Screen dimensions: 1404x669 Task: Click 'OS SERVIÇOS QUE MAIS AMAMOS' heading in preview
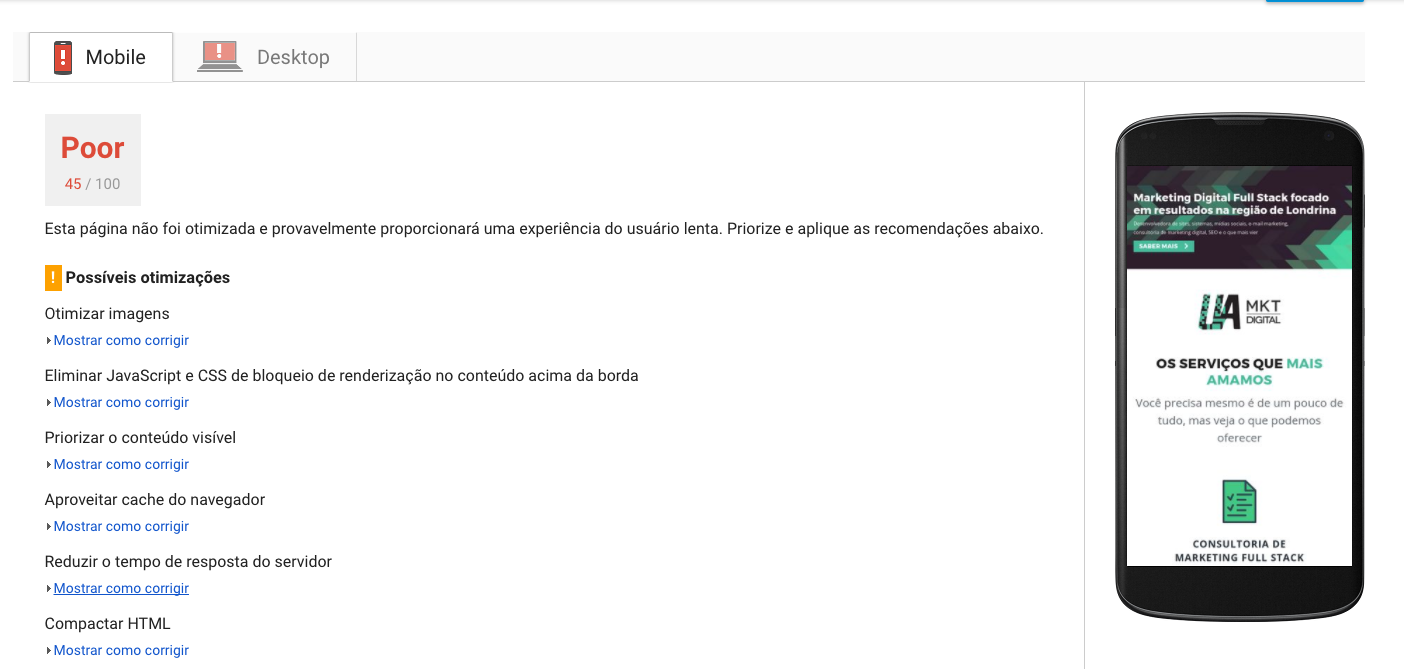[1239, 371]
